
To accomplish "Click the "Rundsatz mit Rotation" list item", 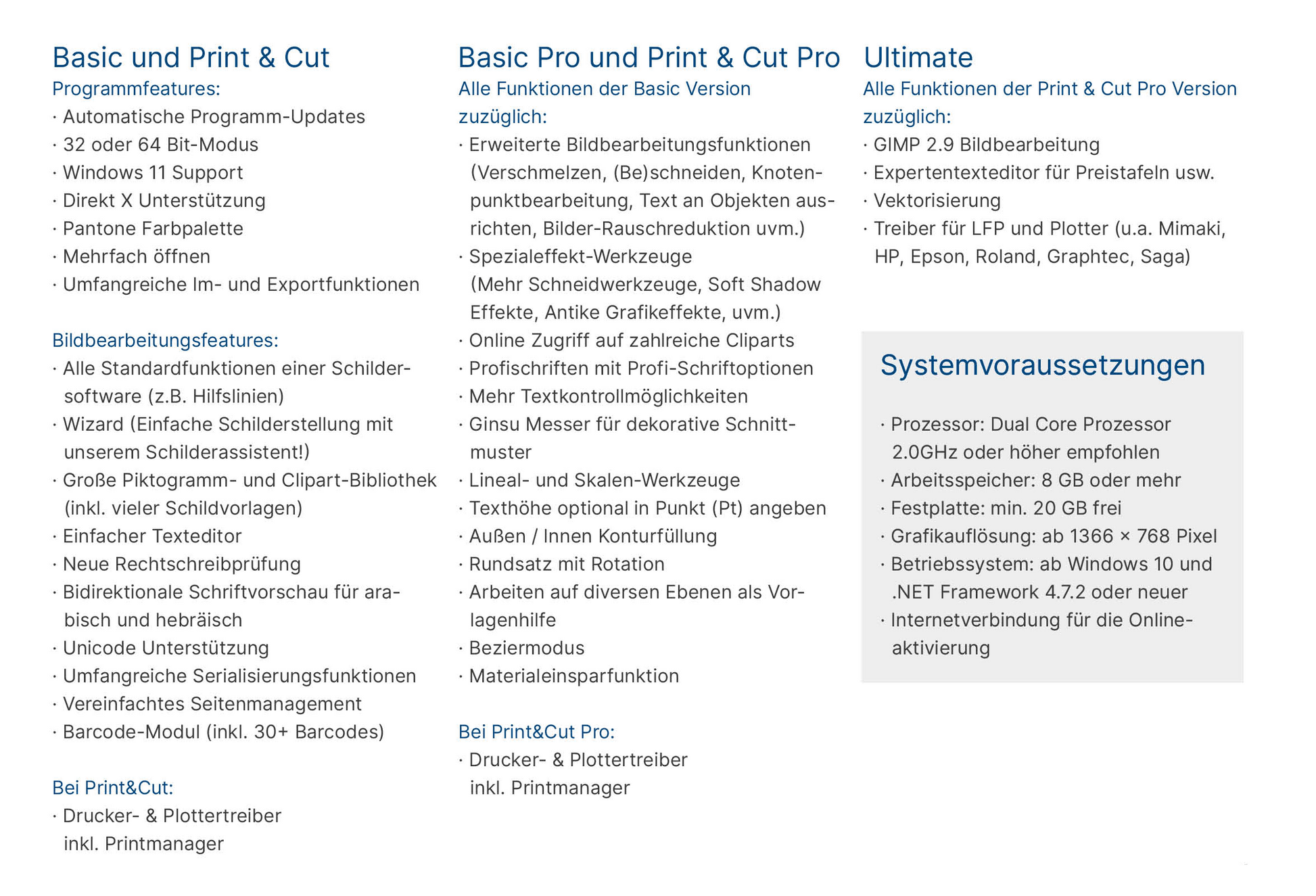I will tap(567, 564).
